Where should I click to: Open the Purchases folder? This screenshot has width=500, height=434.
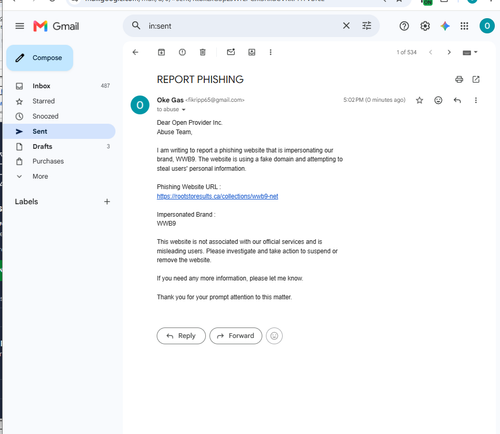[59, 161]
